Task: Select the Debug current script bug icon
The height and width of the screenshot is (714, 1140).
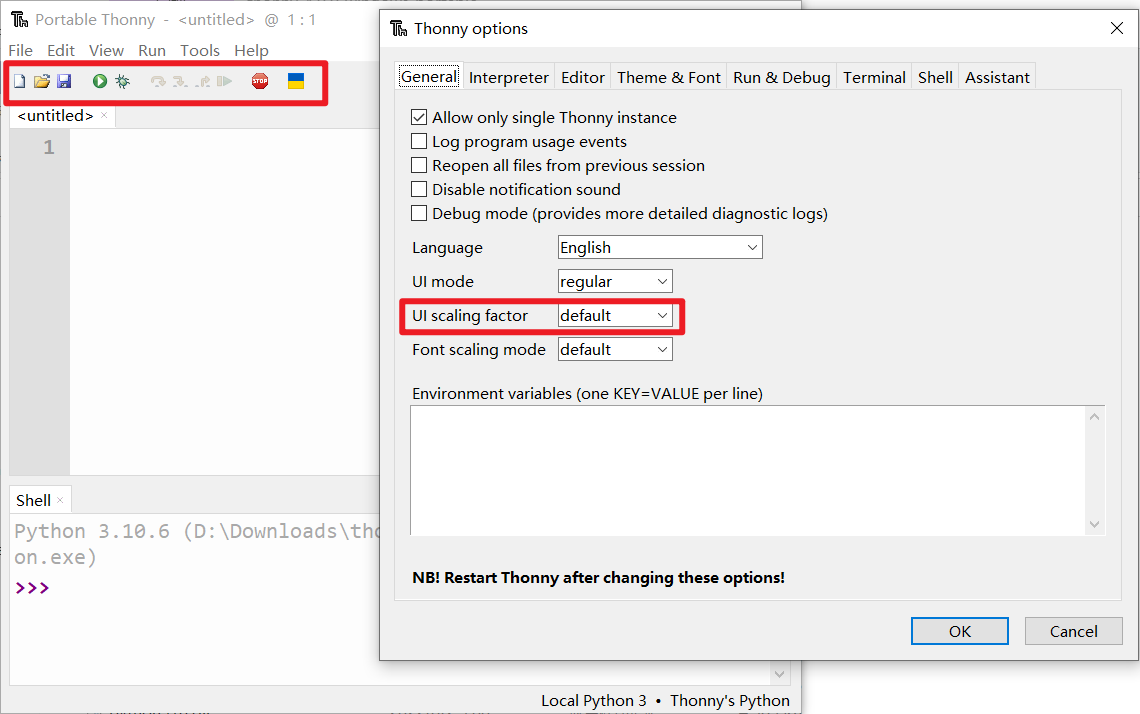Action: (120, 81)
